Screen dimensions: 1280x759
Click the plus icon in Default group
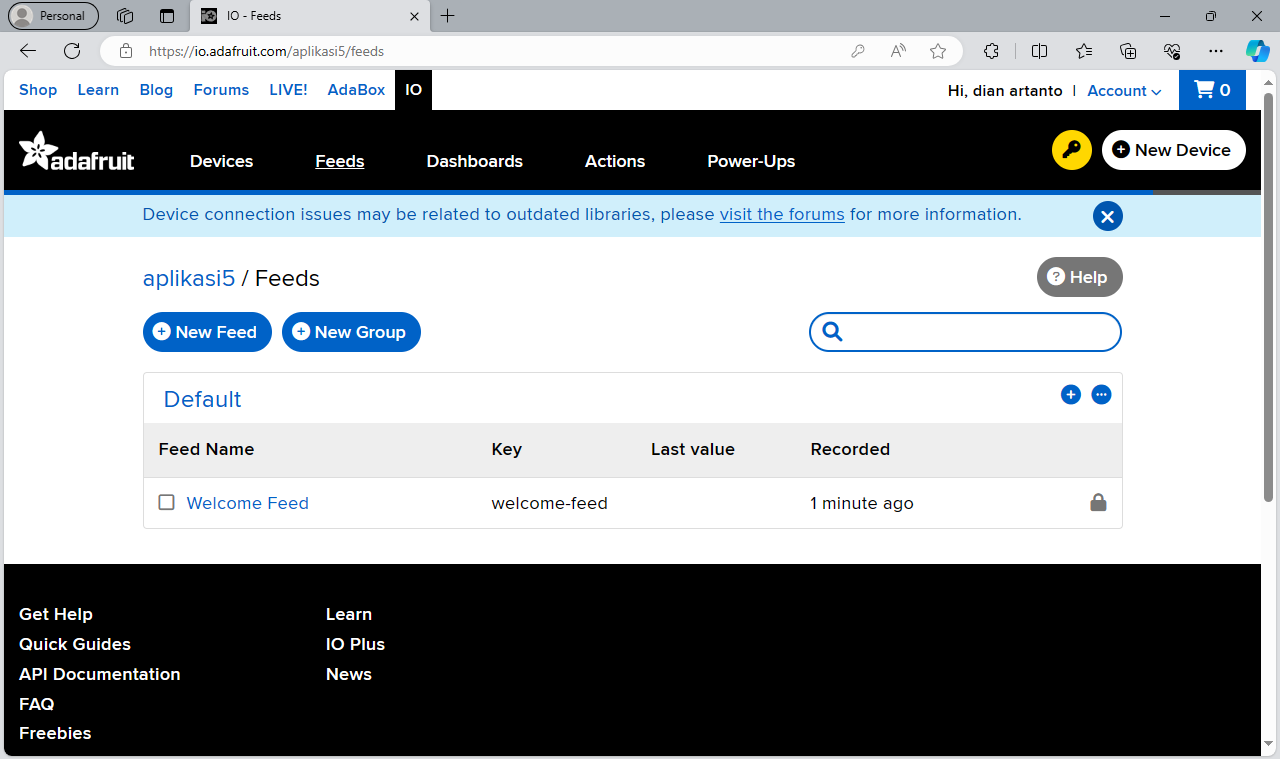(x=1071, y=394)
